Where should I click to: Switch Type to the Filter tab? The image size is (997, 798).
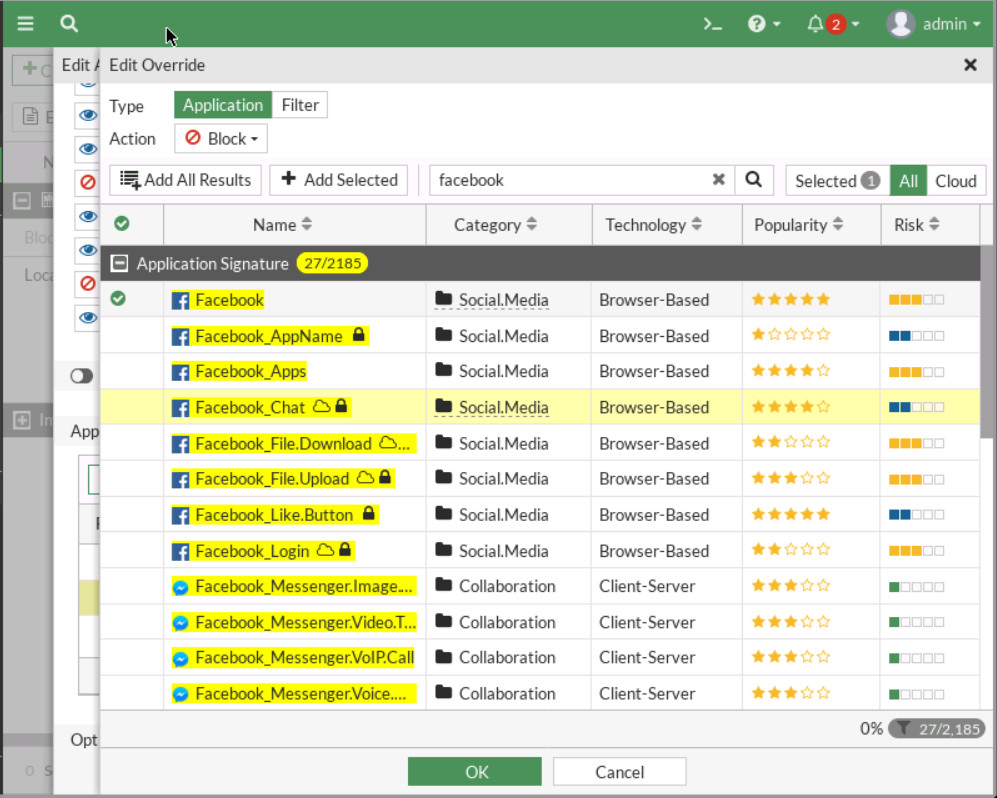(x=300, y=104)
